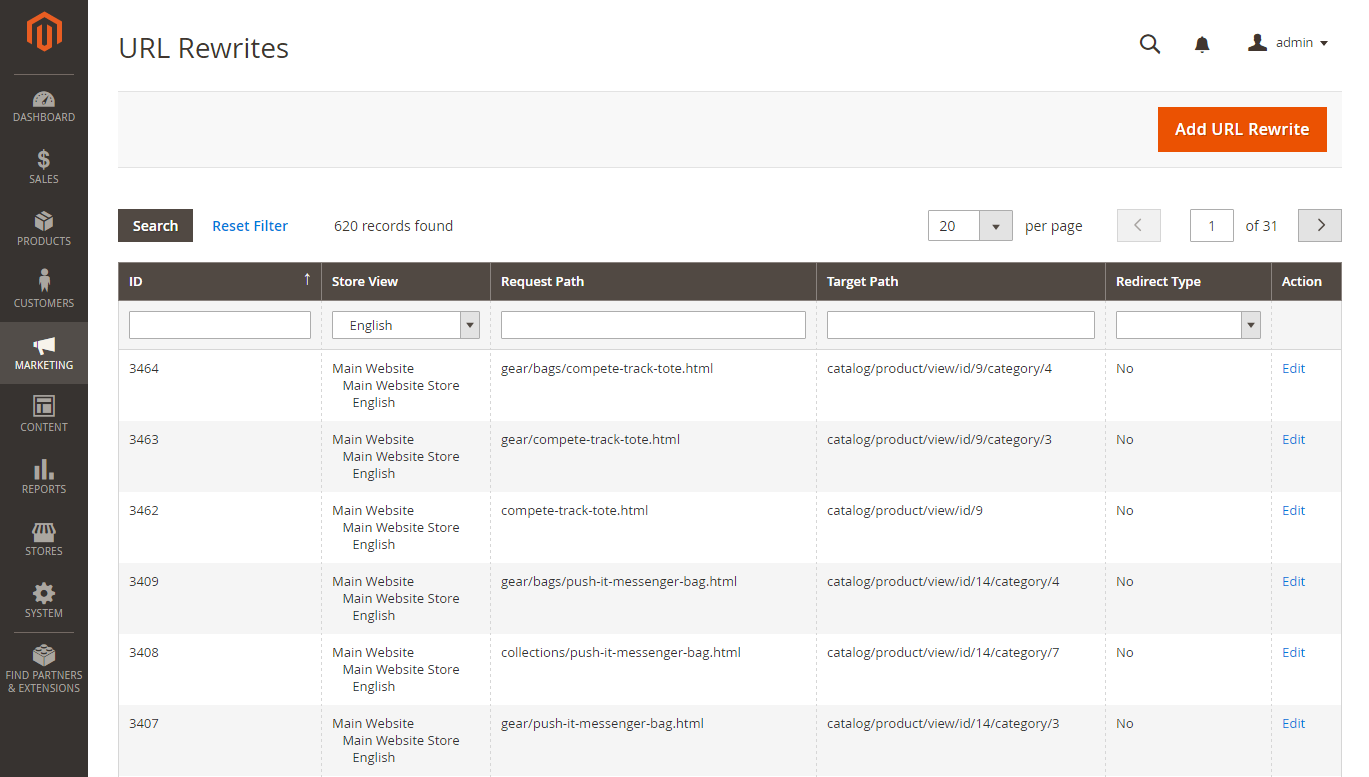Viewport: 1369px width, 777px height.
Task: Focus the Target Path filter input
Action: 961,325
